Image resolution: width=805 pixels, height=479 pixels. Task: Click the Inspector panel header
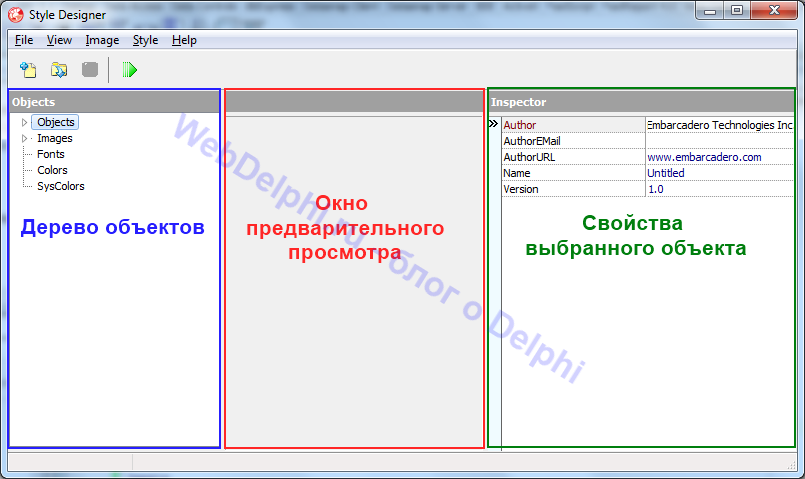click(641, 102)
